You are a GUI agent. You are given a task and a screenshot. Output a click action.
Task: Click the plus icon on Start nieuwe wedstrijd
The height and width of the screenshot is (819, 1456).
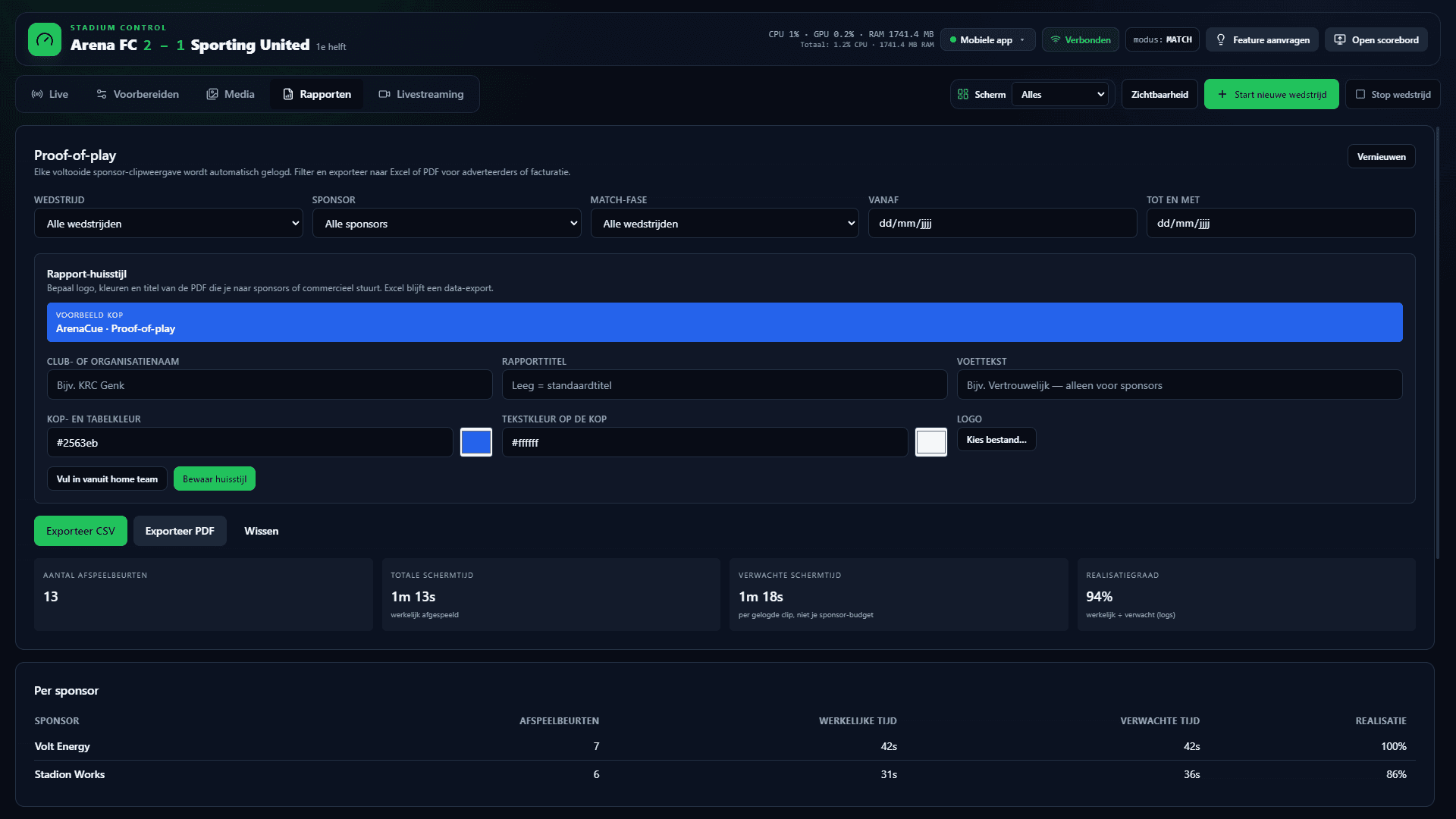tap(1222, 94)
